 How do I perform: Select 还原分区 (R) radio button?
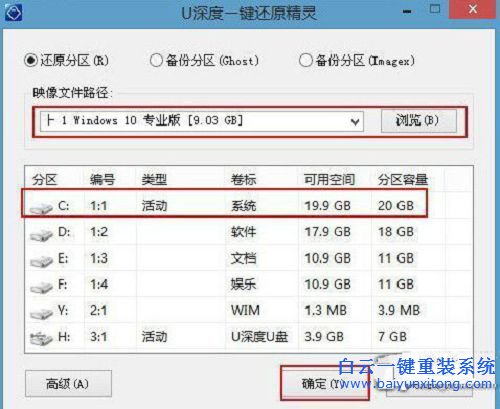[31, 61]
